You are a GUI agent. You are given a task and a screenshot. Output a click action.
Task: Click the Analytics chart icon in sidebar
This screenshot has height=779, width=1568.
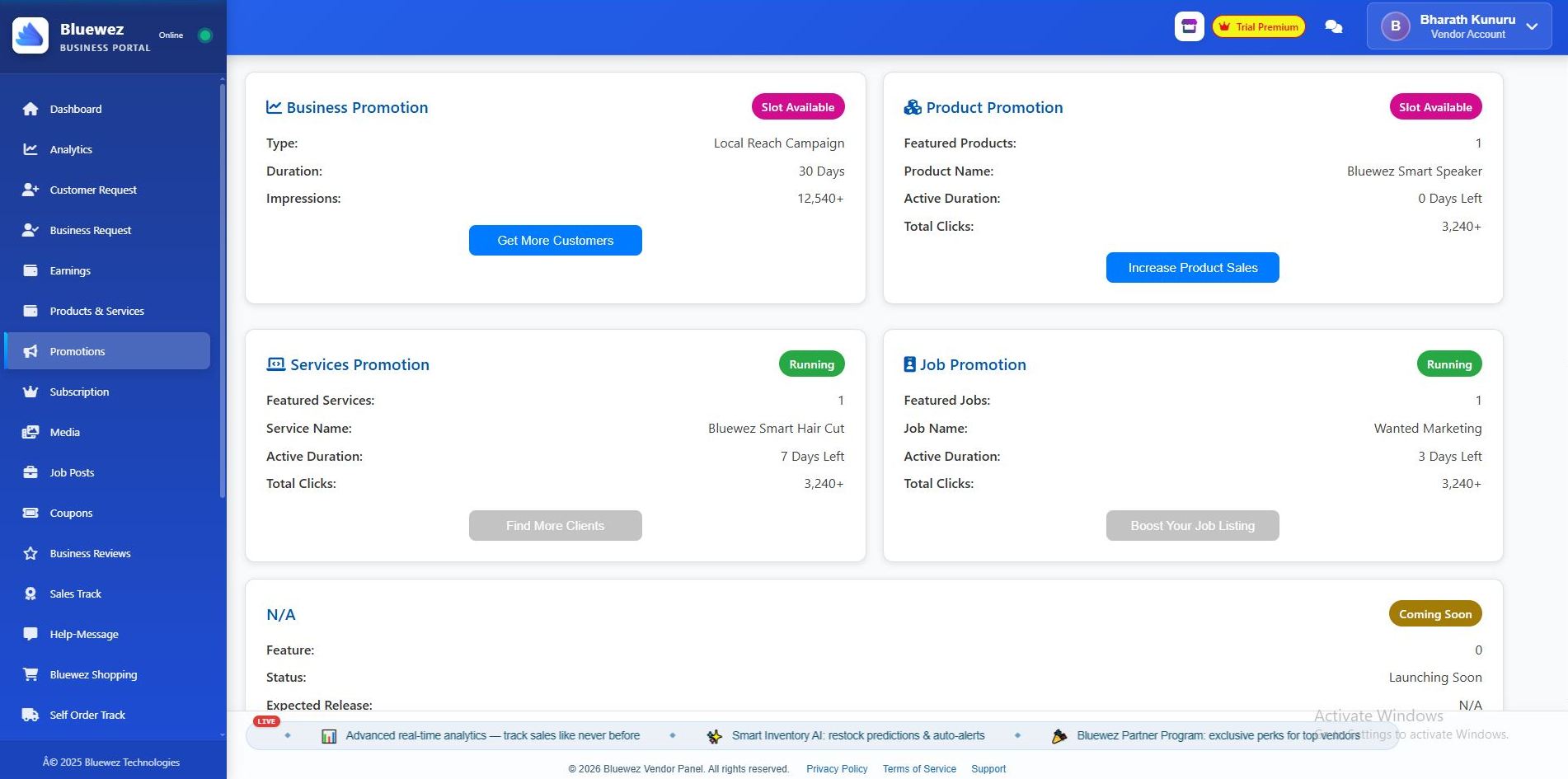31,149
